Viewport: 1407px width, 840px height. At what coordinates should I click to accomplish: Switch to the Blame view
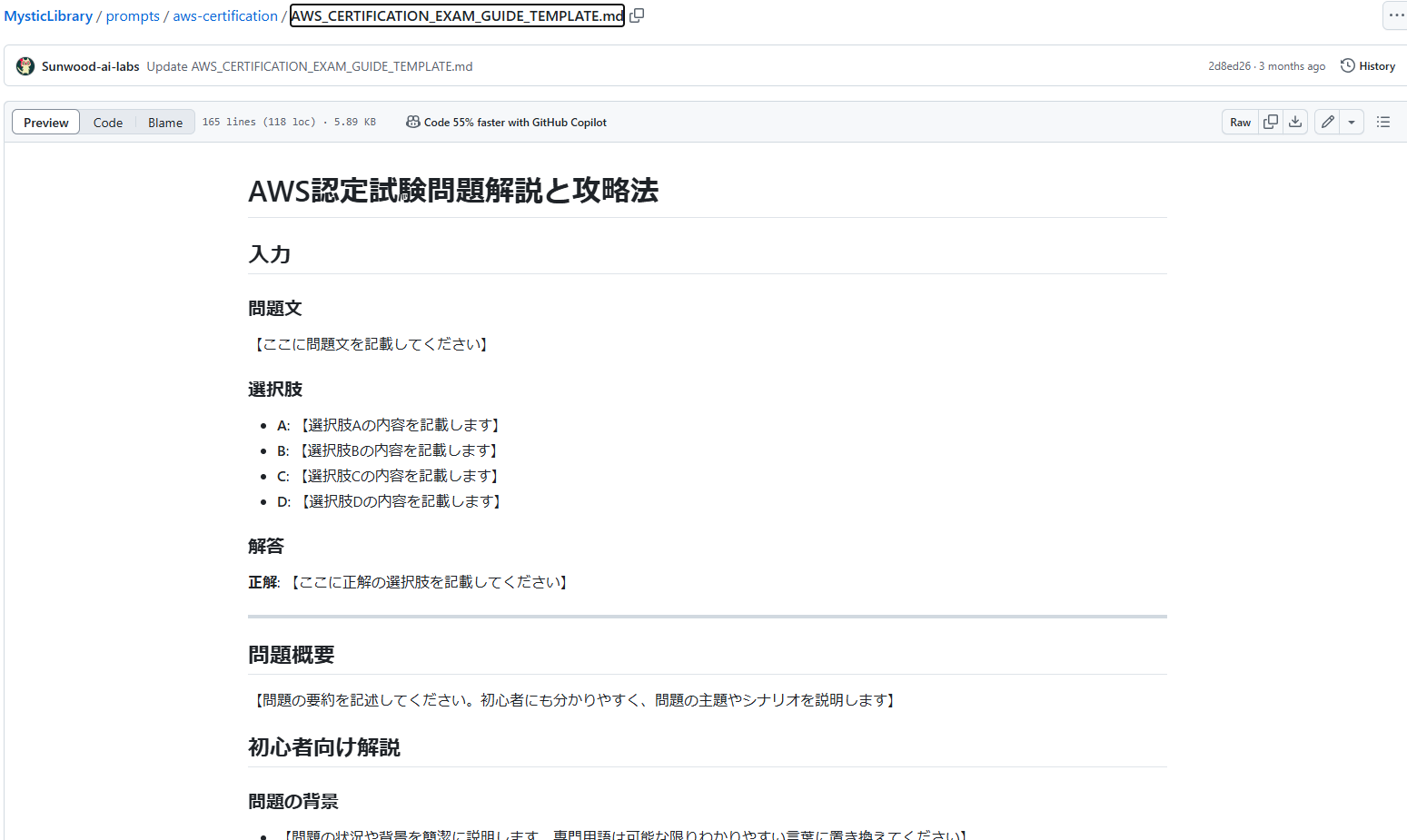165,123
